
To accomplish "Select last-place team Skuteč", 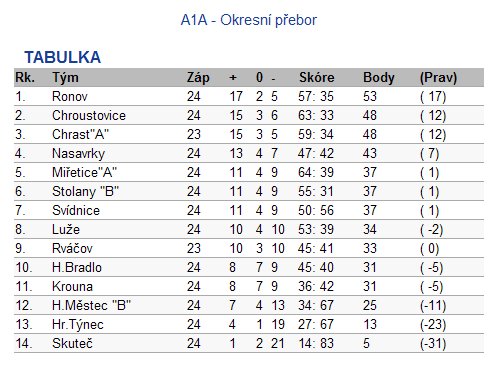I will [72, 344].
